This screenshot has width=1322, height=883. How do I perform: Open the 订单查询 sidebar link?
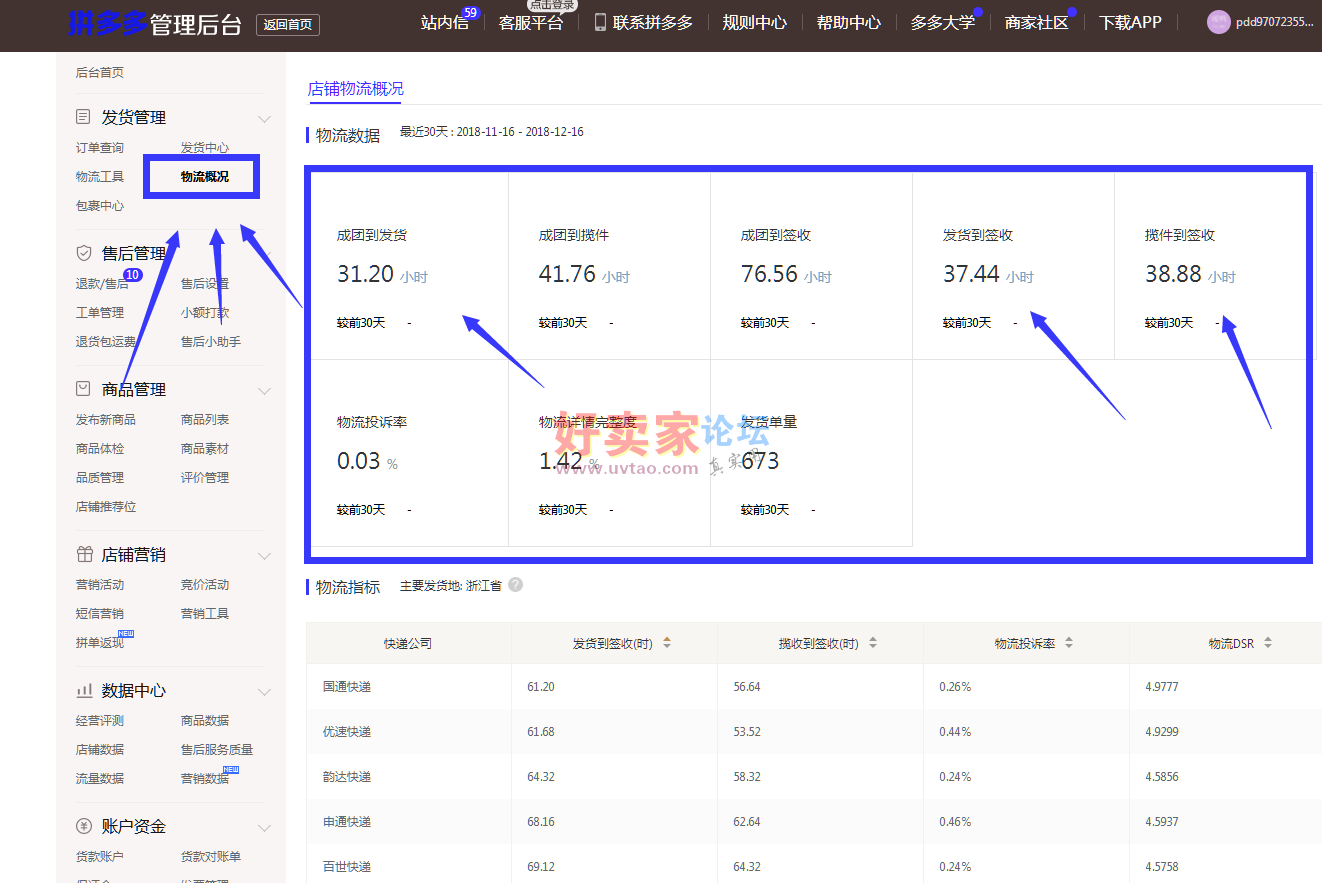(100, 148)
